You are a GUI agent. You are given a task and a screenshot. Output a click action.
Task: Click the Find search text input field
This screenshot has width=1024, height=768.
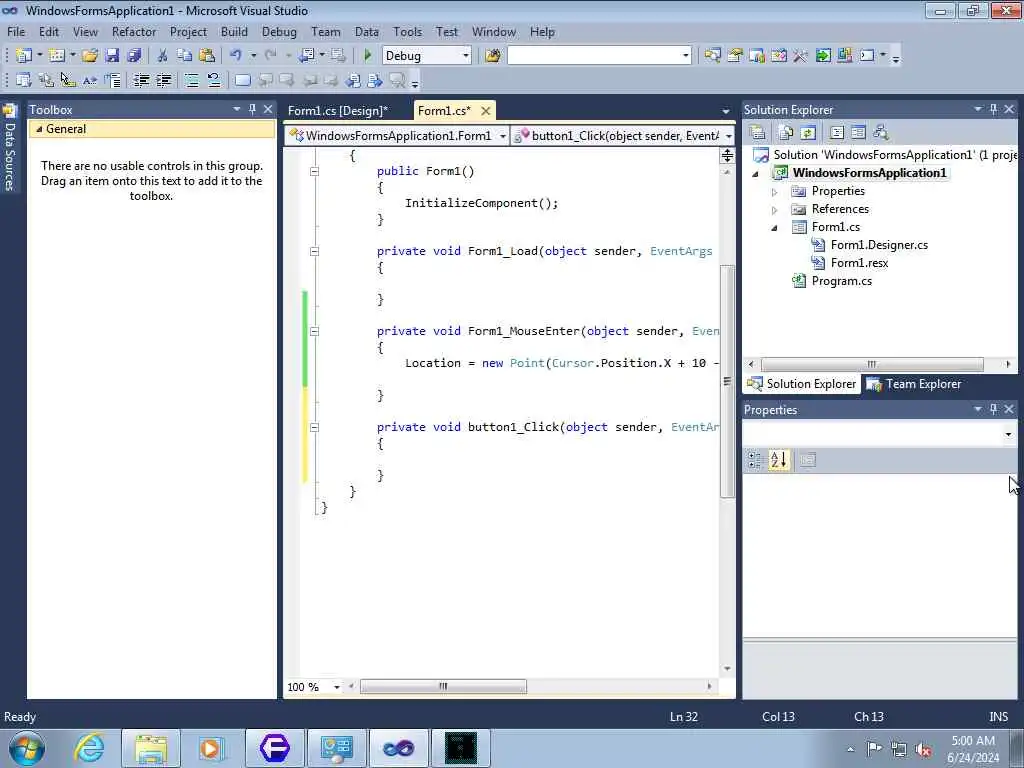[594, 56]
